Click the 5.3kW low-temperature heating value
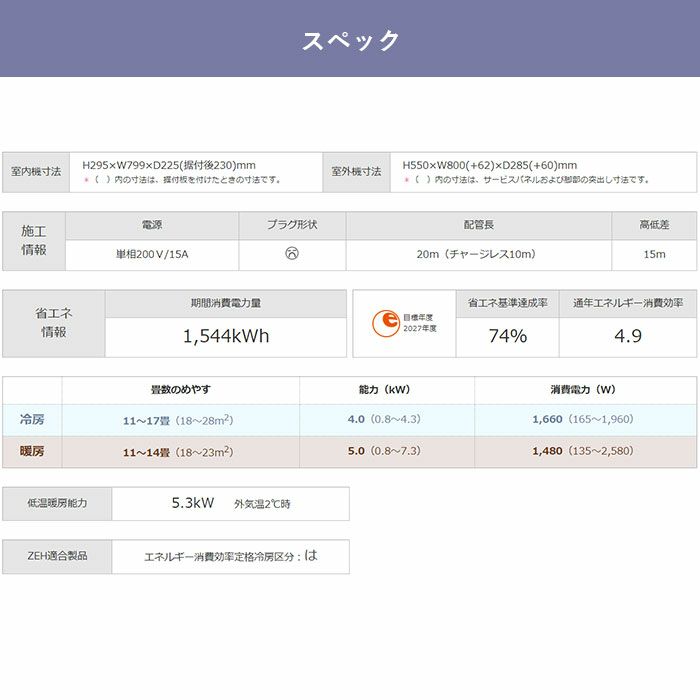The image size is (700, 700). 193,504
